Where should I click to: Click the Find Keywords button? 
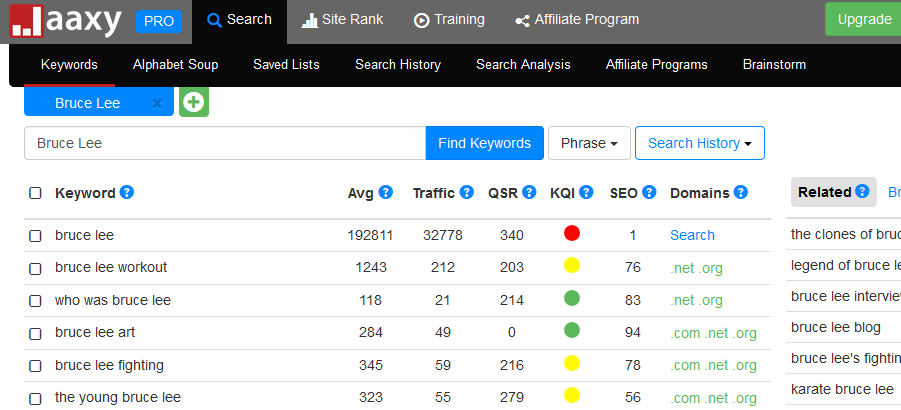tap(484, 143)
